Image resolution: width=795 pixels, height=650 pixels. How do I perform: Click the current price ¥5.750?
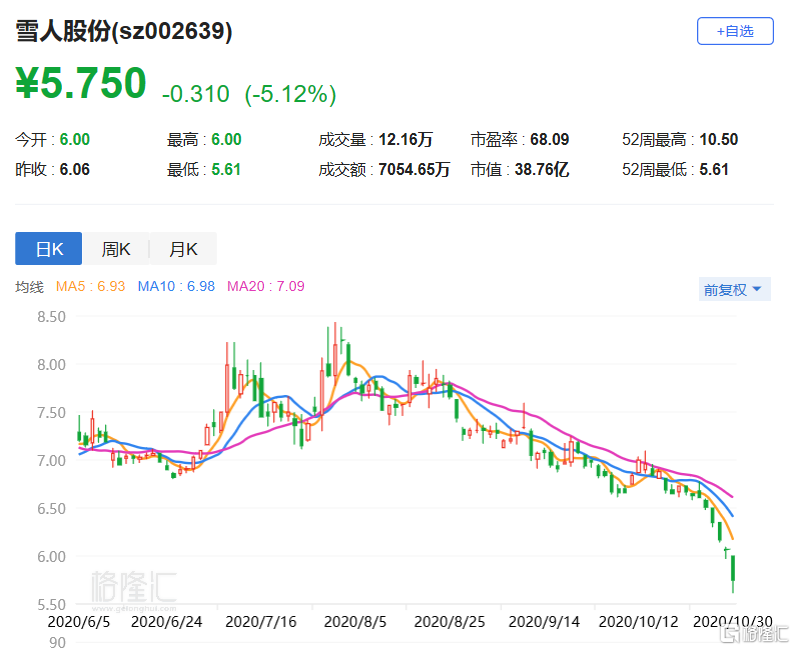click(x=81, y=83)
